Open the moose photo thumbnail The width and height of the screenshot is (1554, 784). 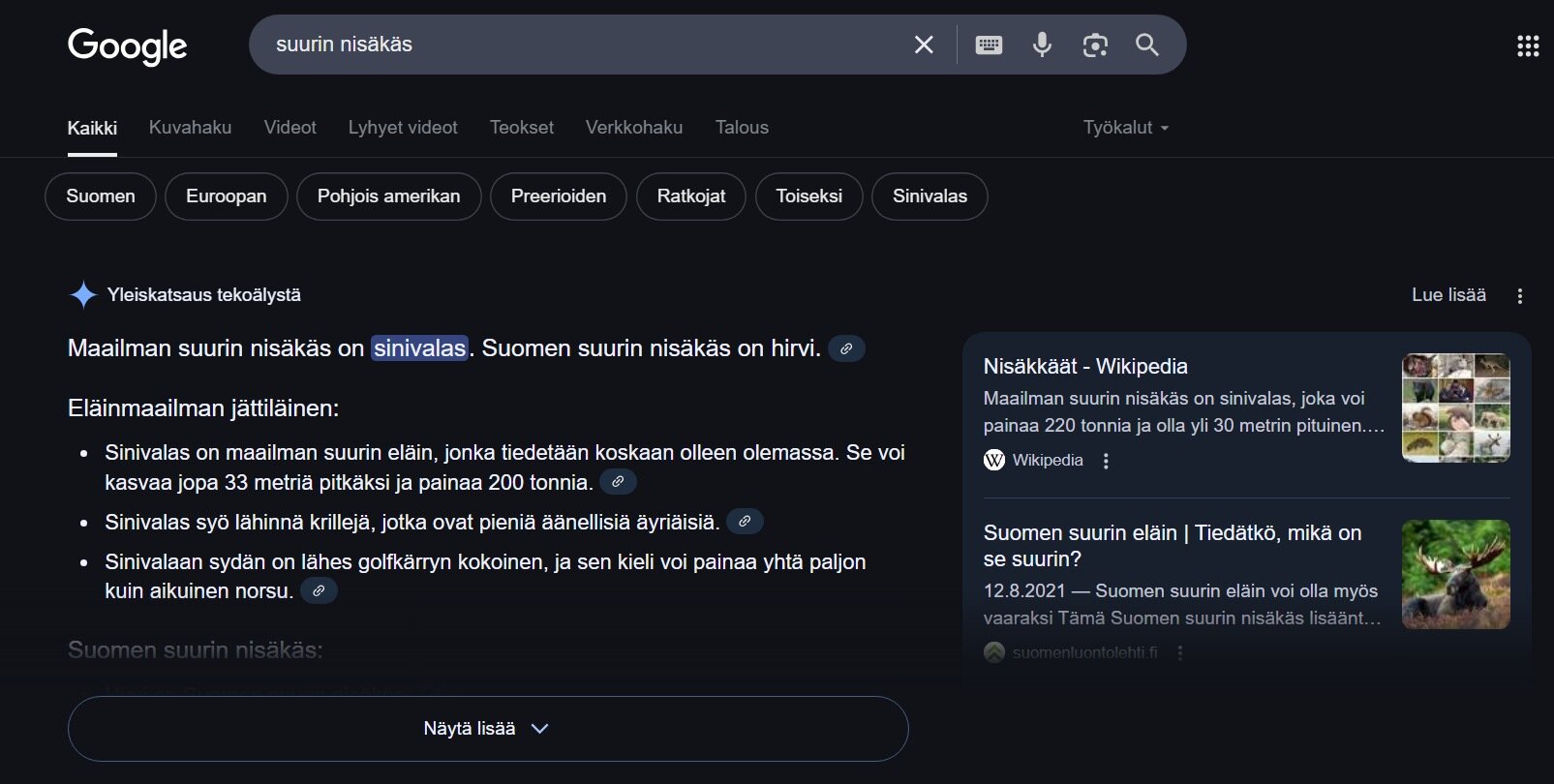pyautogui.click(x=1456, y=575)
